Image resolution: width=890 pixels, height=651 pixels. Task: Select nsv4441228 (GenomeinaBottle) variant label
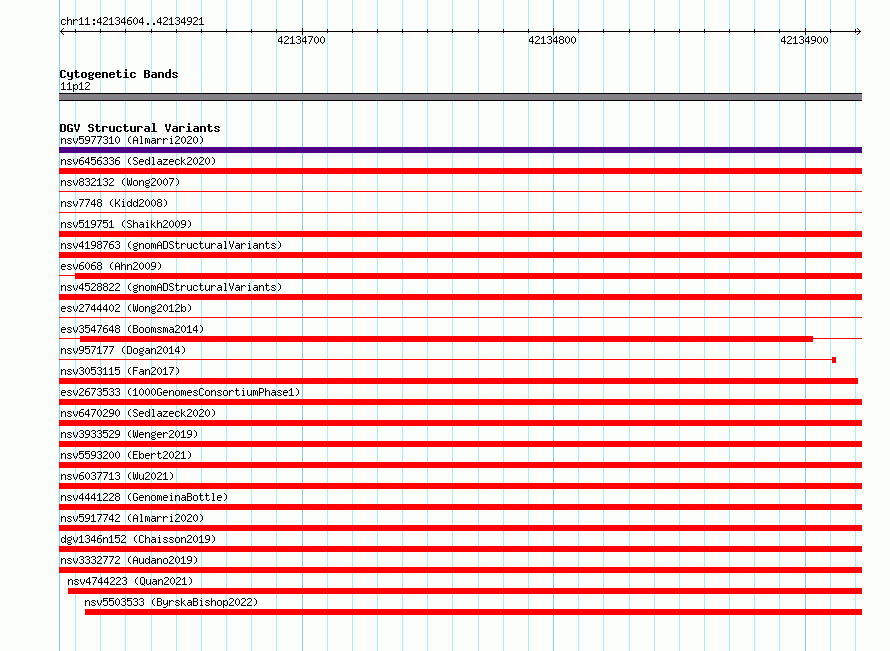(144, 497)
